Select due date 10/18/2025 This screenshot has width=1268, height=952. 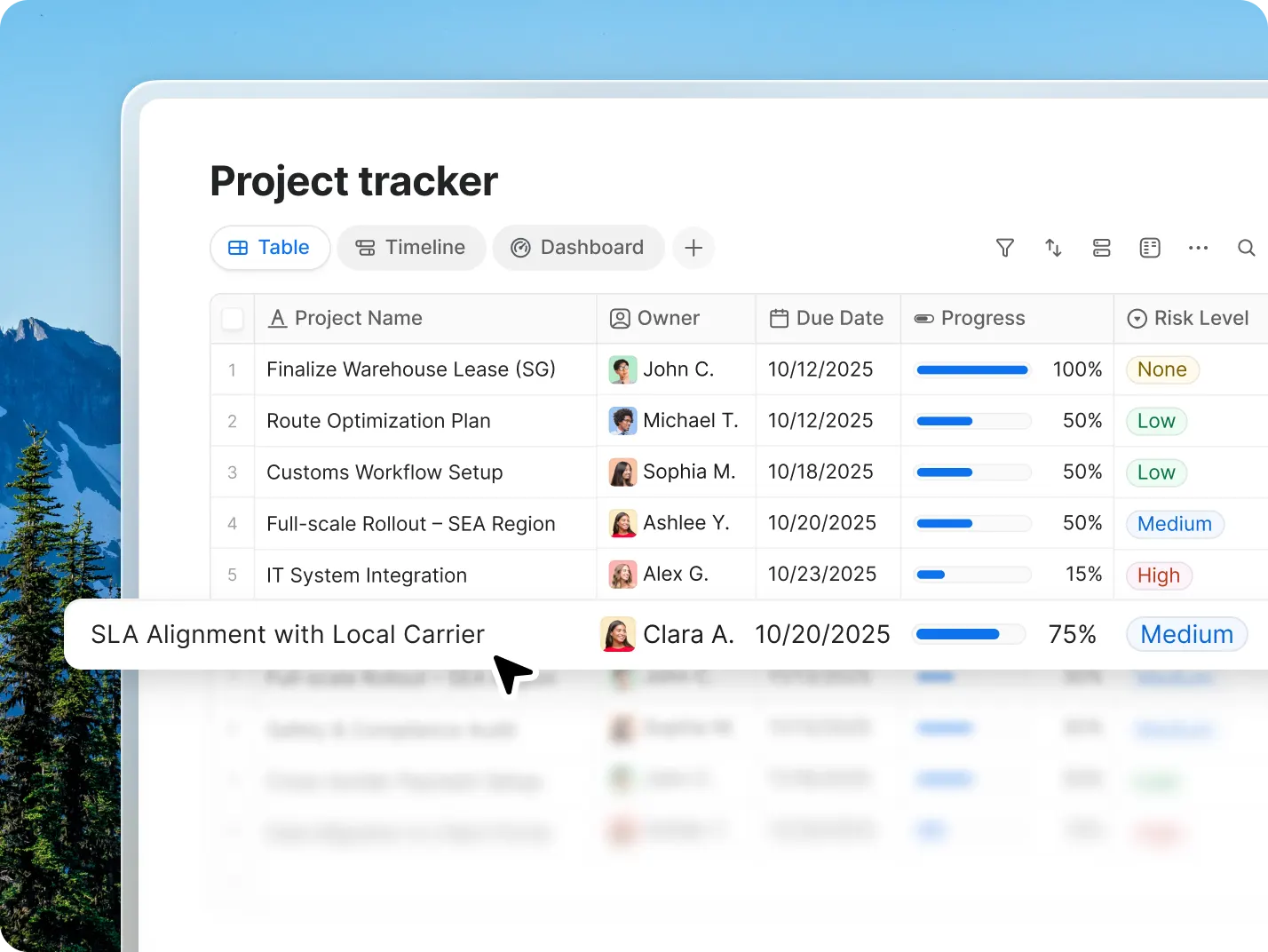[x=820, y=472]
